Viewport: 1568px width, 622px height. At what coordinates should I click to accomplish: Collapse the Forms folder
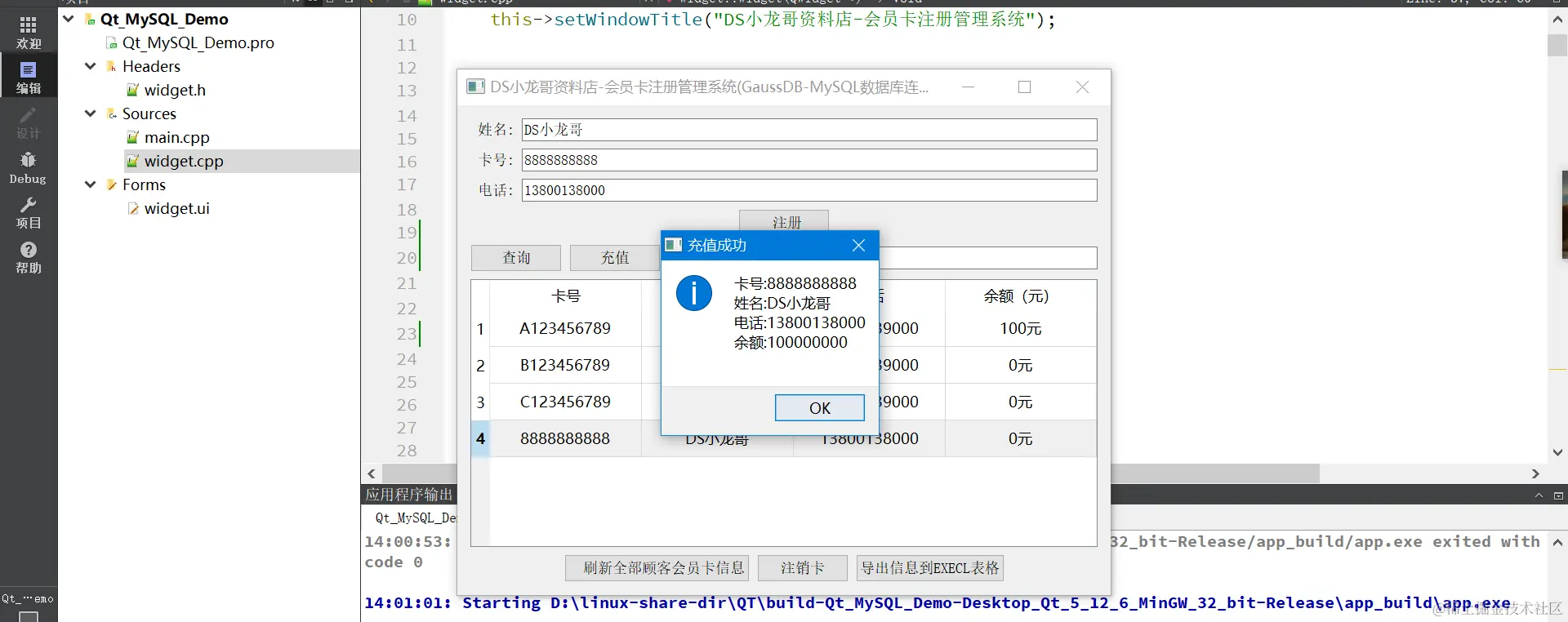coord(91,184)
